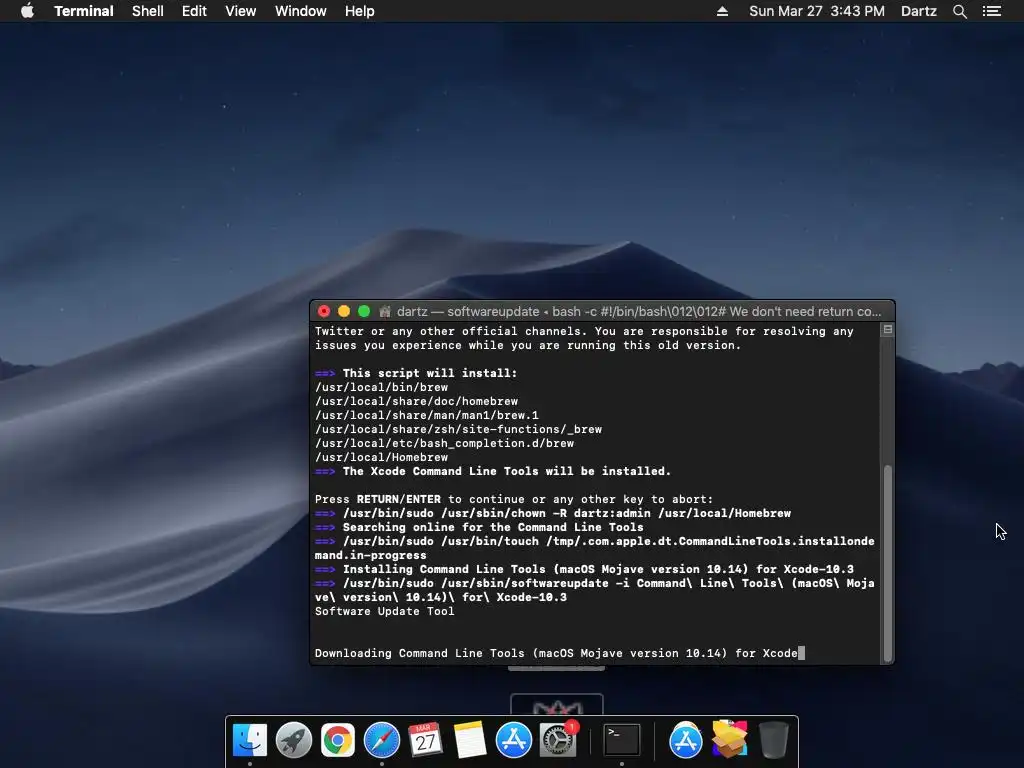This screenshot has height=768, width=1024.
Task: Open Calendar showing 27 in Dock
Action: 425,740
